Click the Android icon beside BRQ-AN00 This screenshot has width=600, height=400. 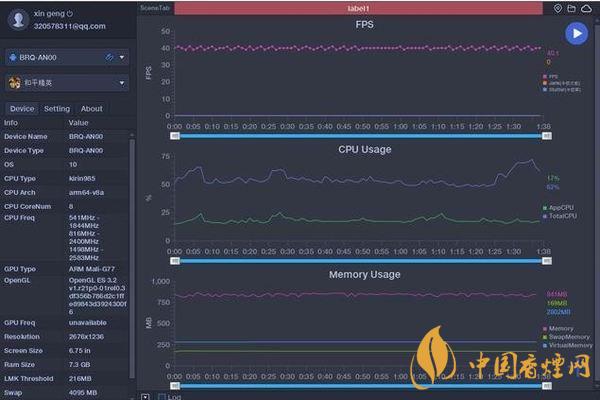(x=15, y=57)
